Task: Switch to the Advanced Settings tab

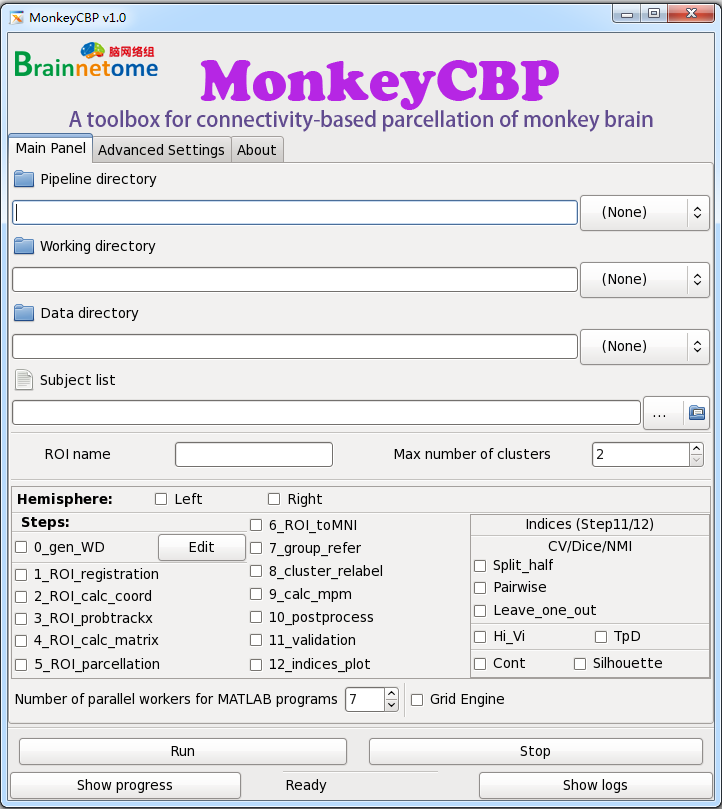Action: (x=161, y=150)
